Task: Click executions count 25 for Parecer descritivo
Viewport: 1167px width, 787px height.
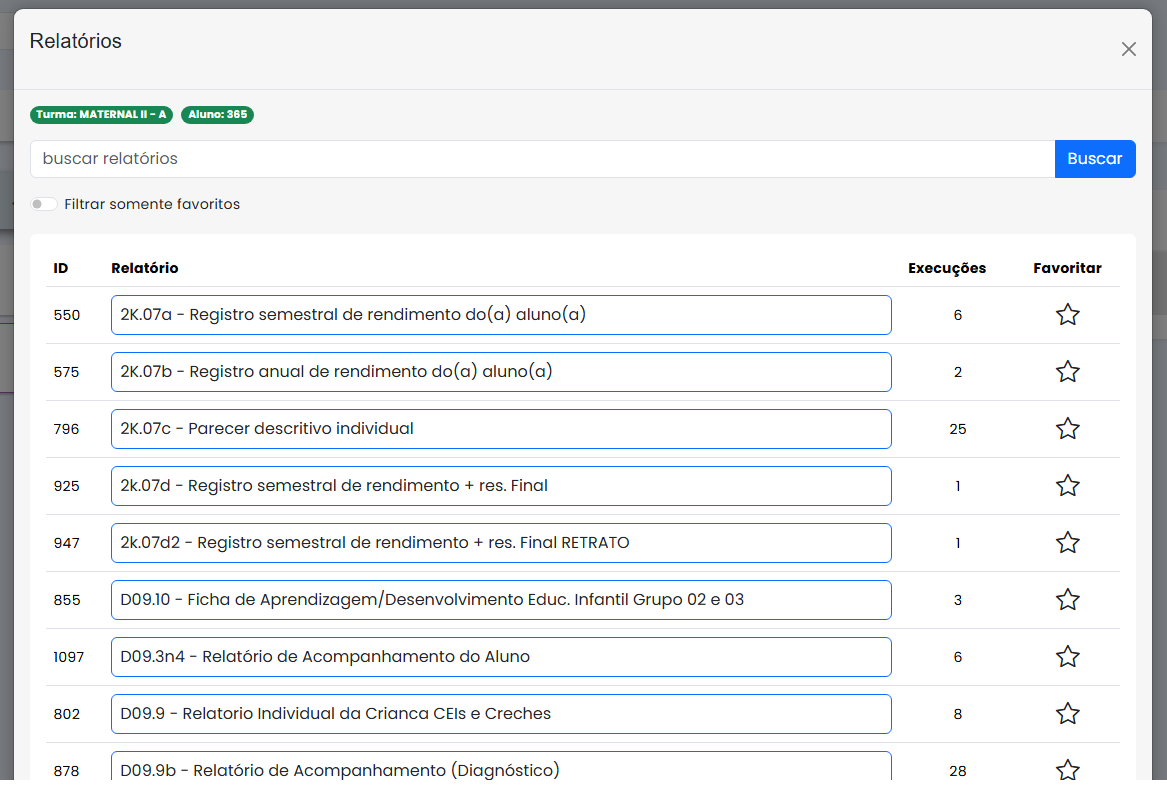Action: coord(957,429)
